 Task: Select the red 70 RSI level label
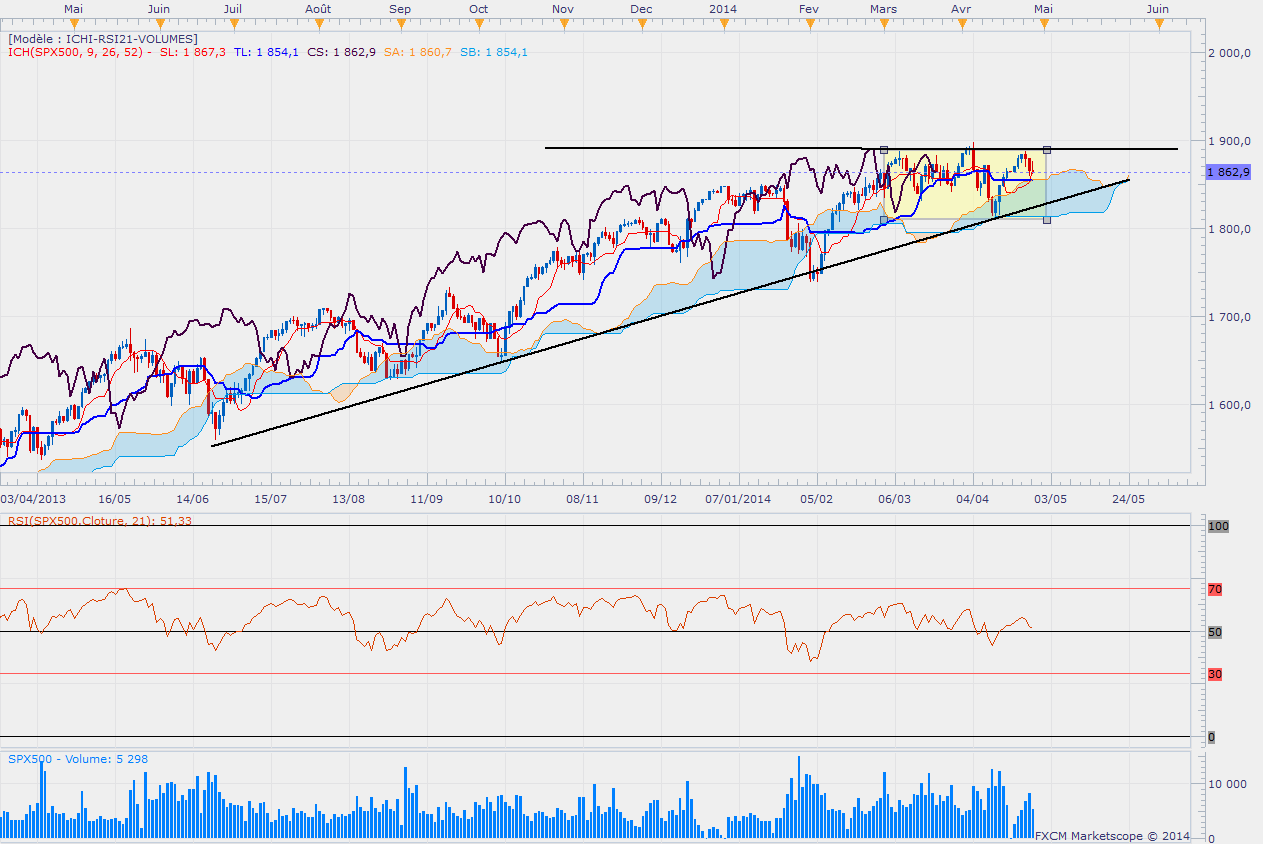1215,590
